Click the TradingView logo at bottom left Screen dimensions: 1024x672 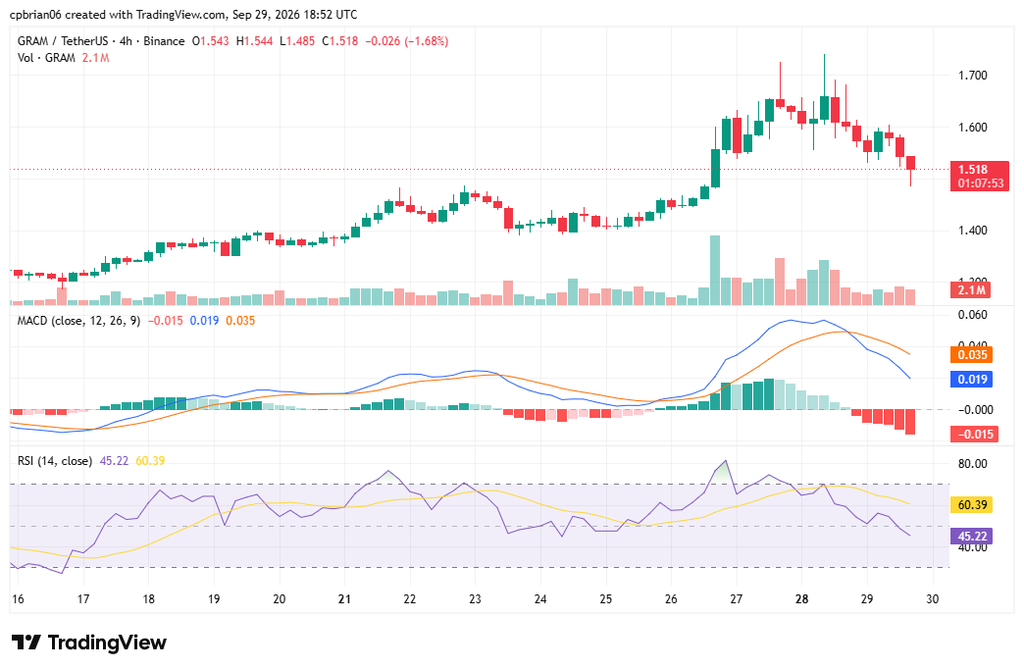pyautogui.click(x=89, y=643)
